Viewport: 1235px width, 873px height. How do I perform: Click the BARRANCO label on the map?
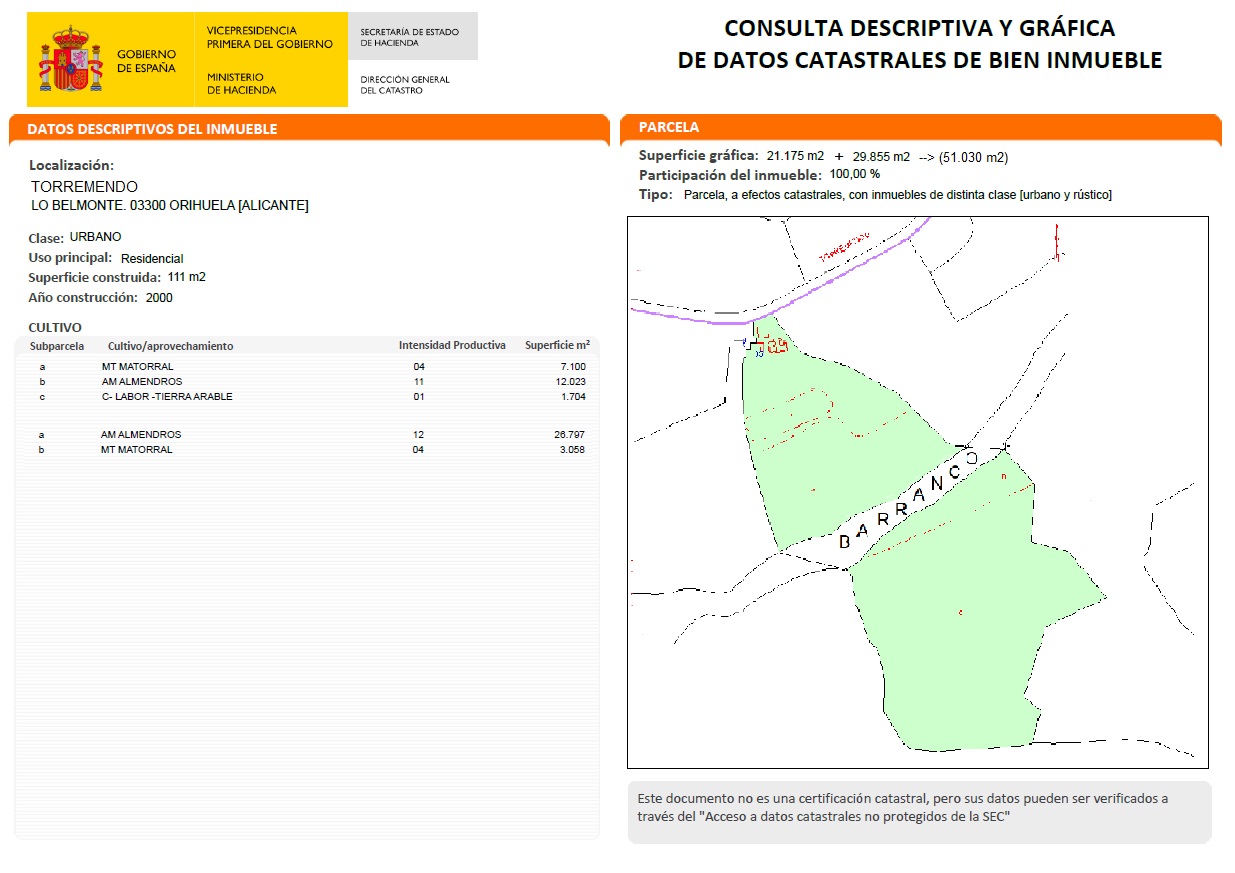[x=906, y=505]
